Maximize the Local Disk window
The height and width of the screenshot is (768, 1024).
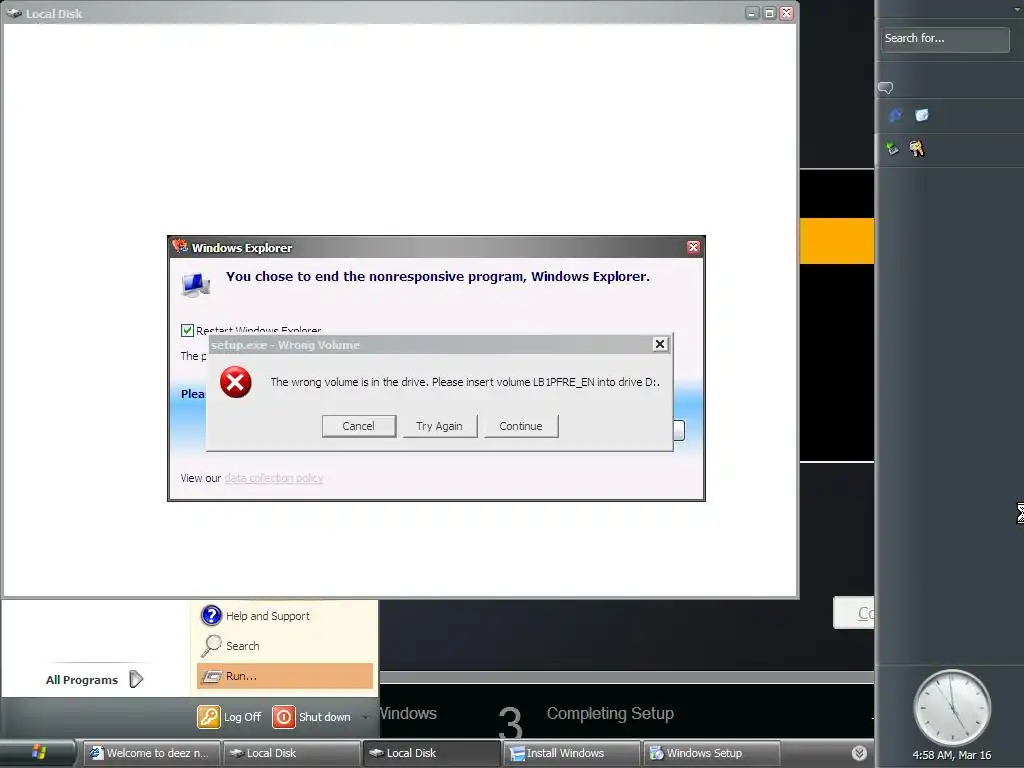pos(769,13)
